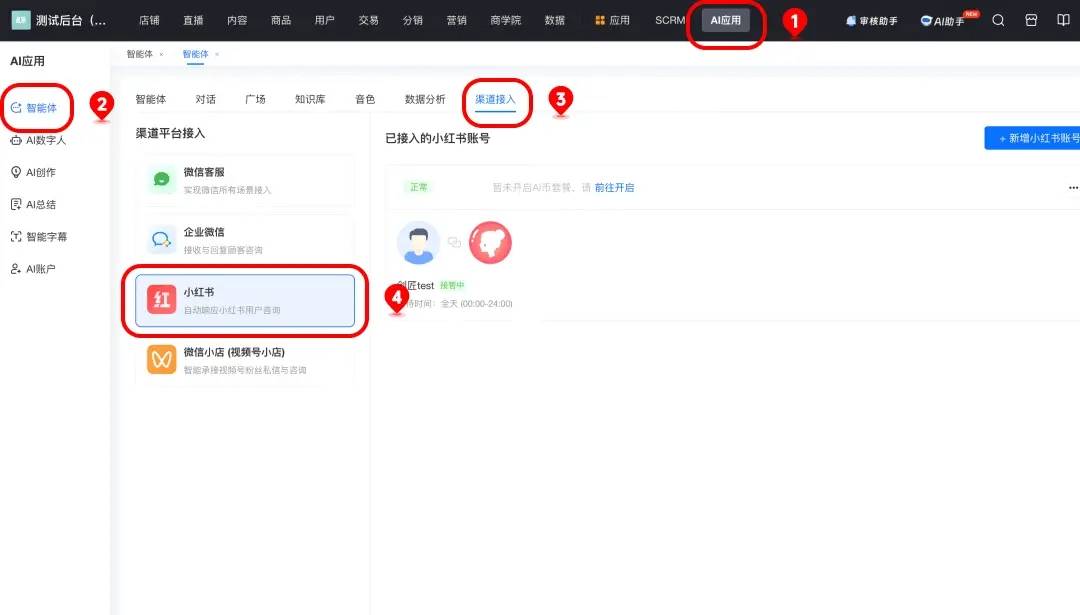The image size is (1080, 615).
Task: Open the 交易 top menu
Action: [368, 21]
